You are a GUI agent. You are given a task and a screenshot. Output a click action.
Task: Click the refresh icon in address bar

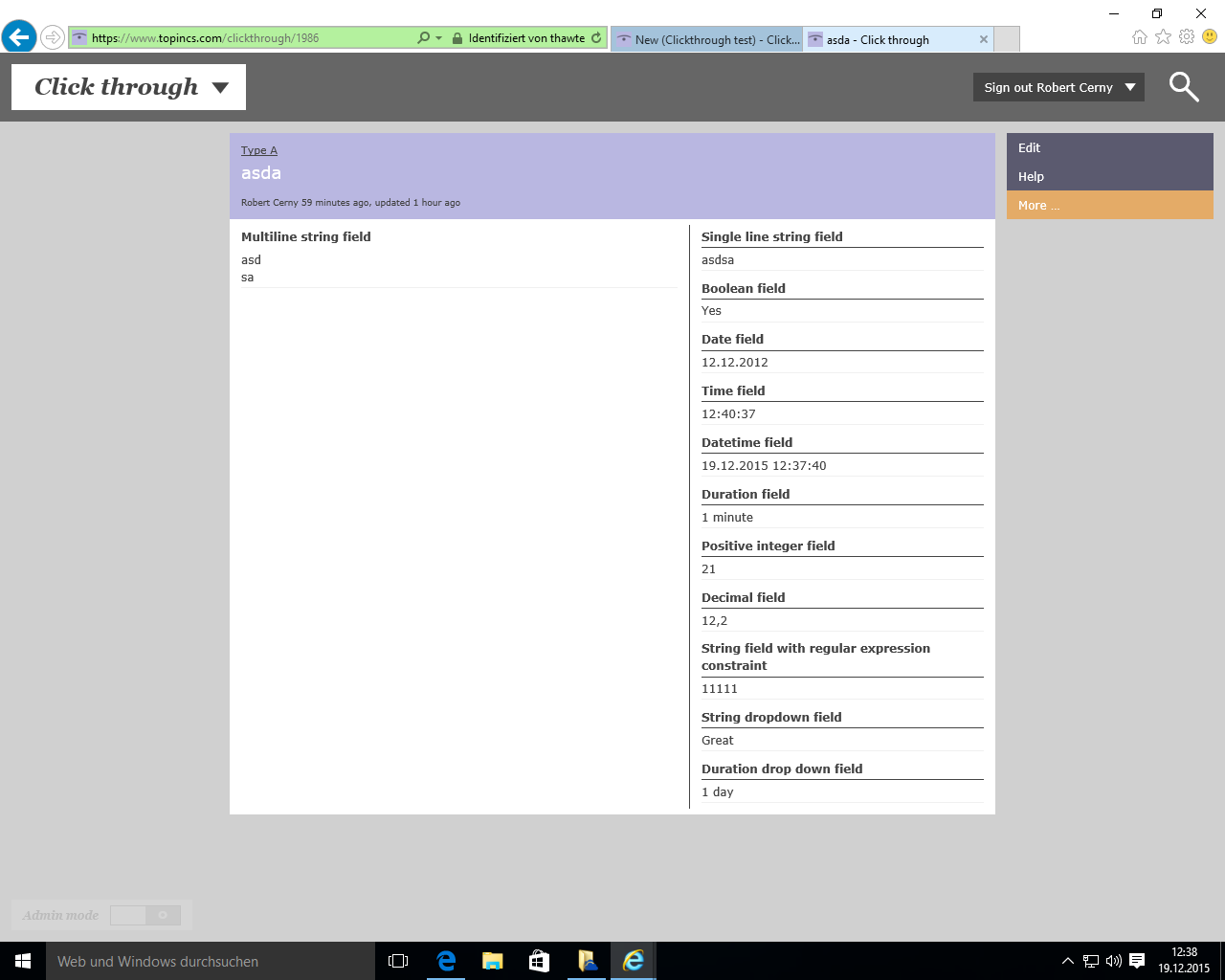tap(596, 38)
